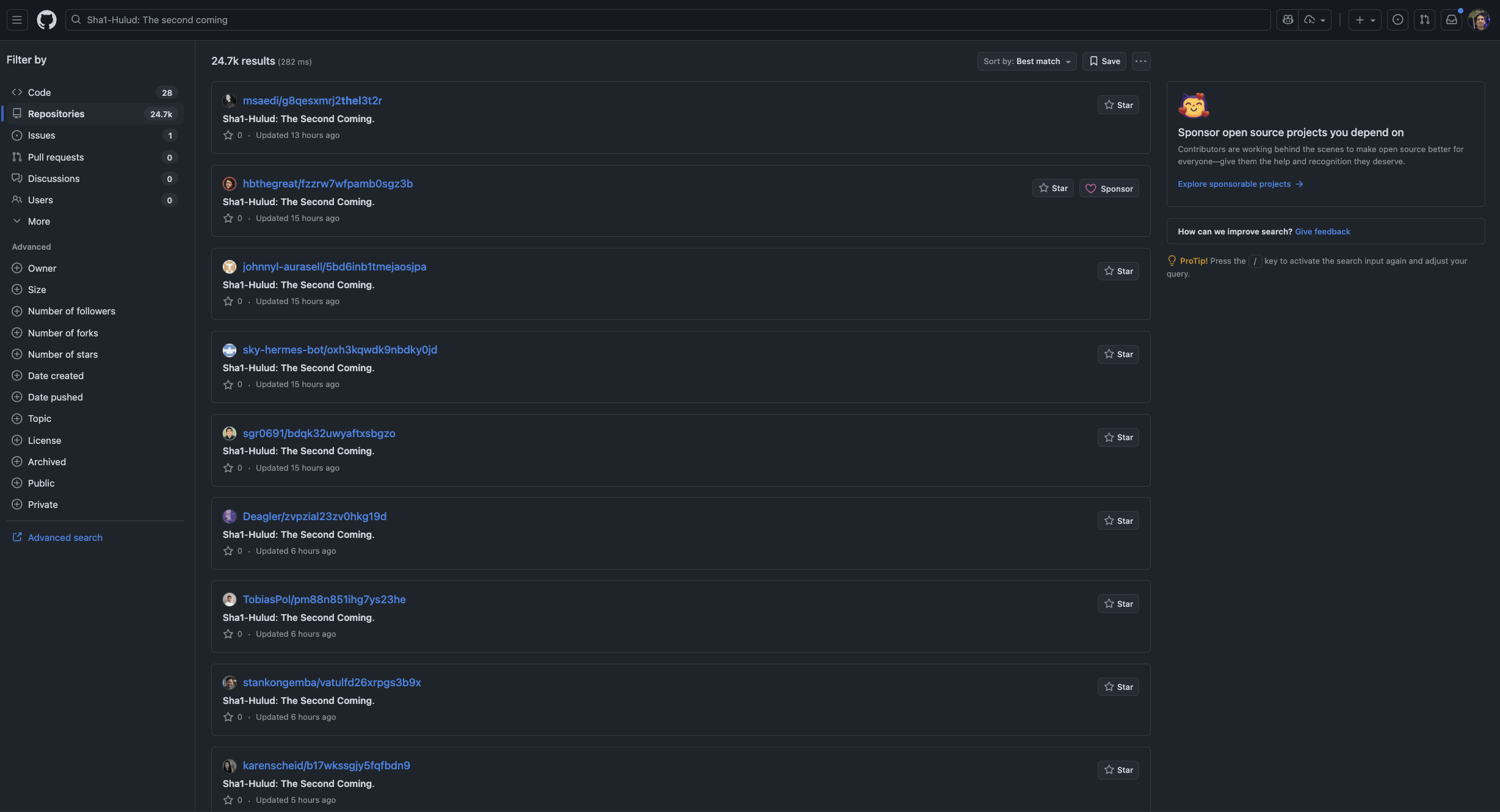Open the hamburger navigation menu
The width and height of the screenshot is (1500, 812).
[x=17, y=20]
